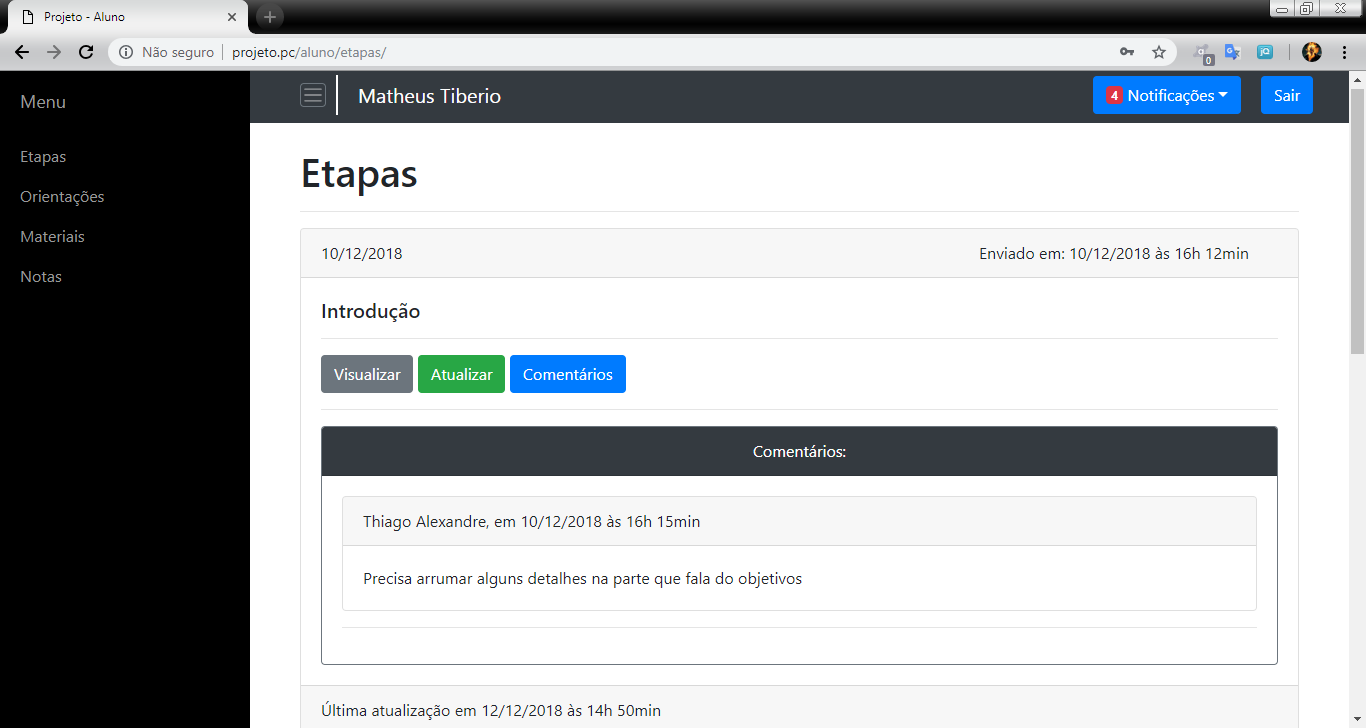The width and height of the screenshot is (1366, 728).
Task: Click 'Última atualização em 12/12/2018' footer text
Action: tap(491, 710)
